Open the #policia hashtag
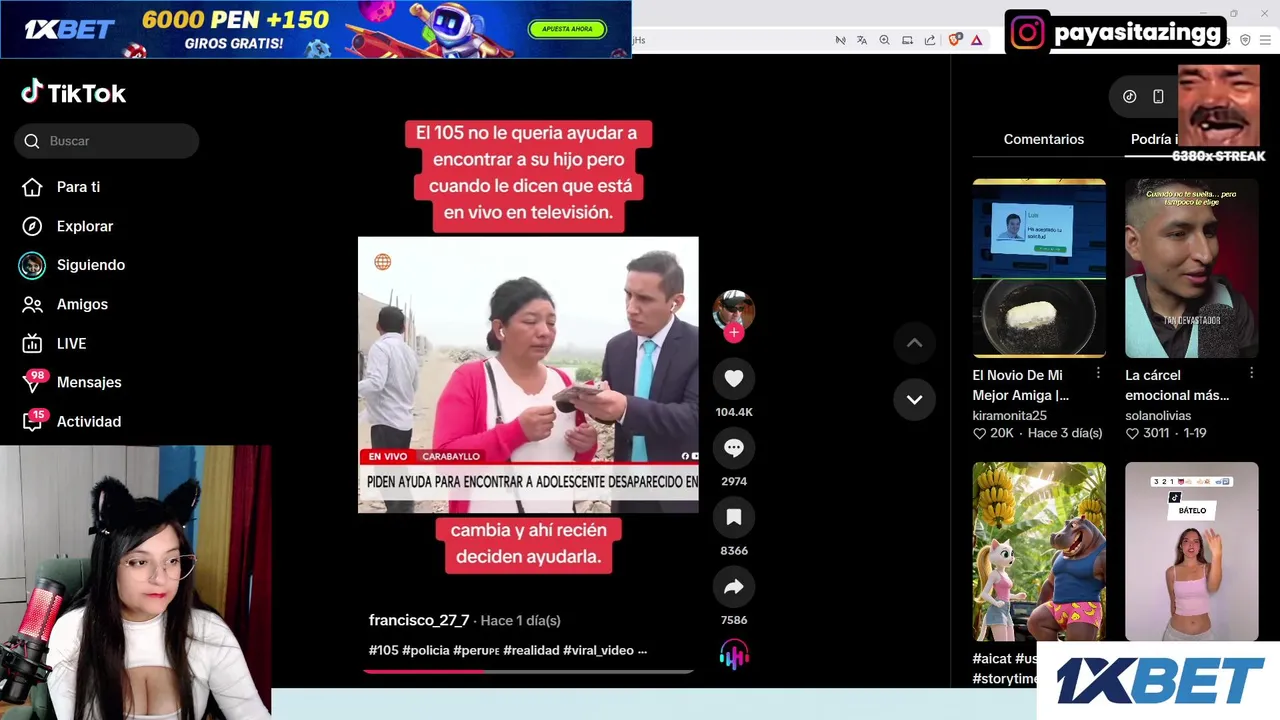This screenshot has height=720, width=1280. click(x=426, y=650)
